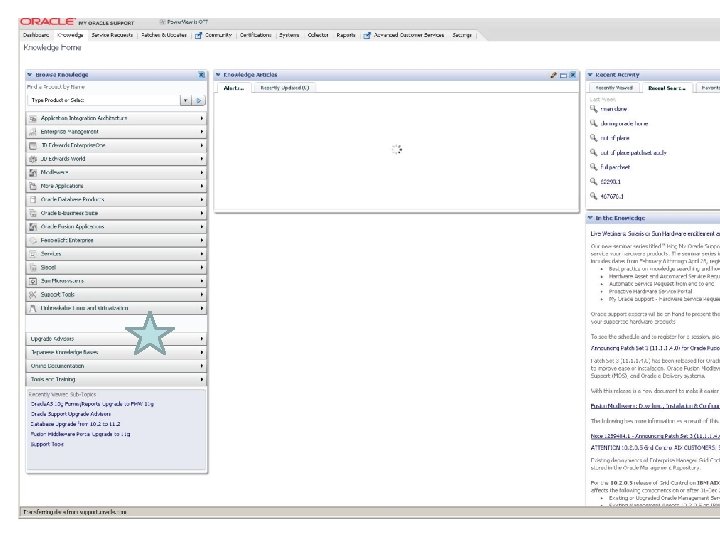Click the Oracle My Oracle Support logo
The width and height of the screenshot is (720, 540).
(x=77, y=22)
